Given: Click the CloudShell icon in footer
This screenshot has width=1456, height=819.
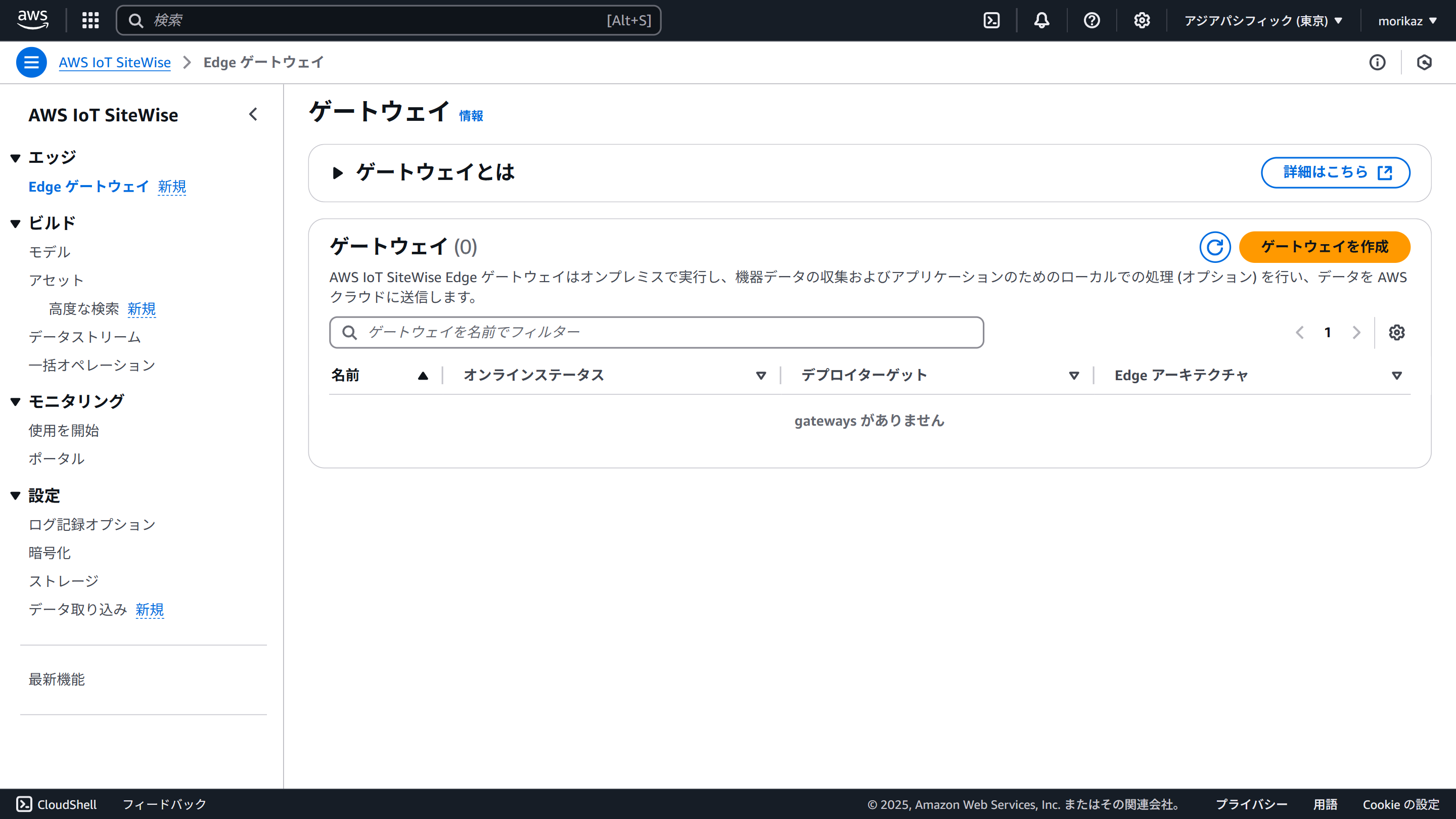Looking at the screenshot, I should [24, 804].
